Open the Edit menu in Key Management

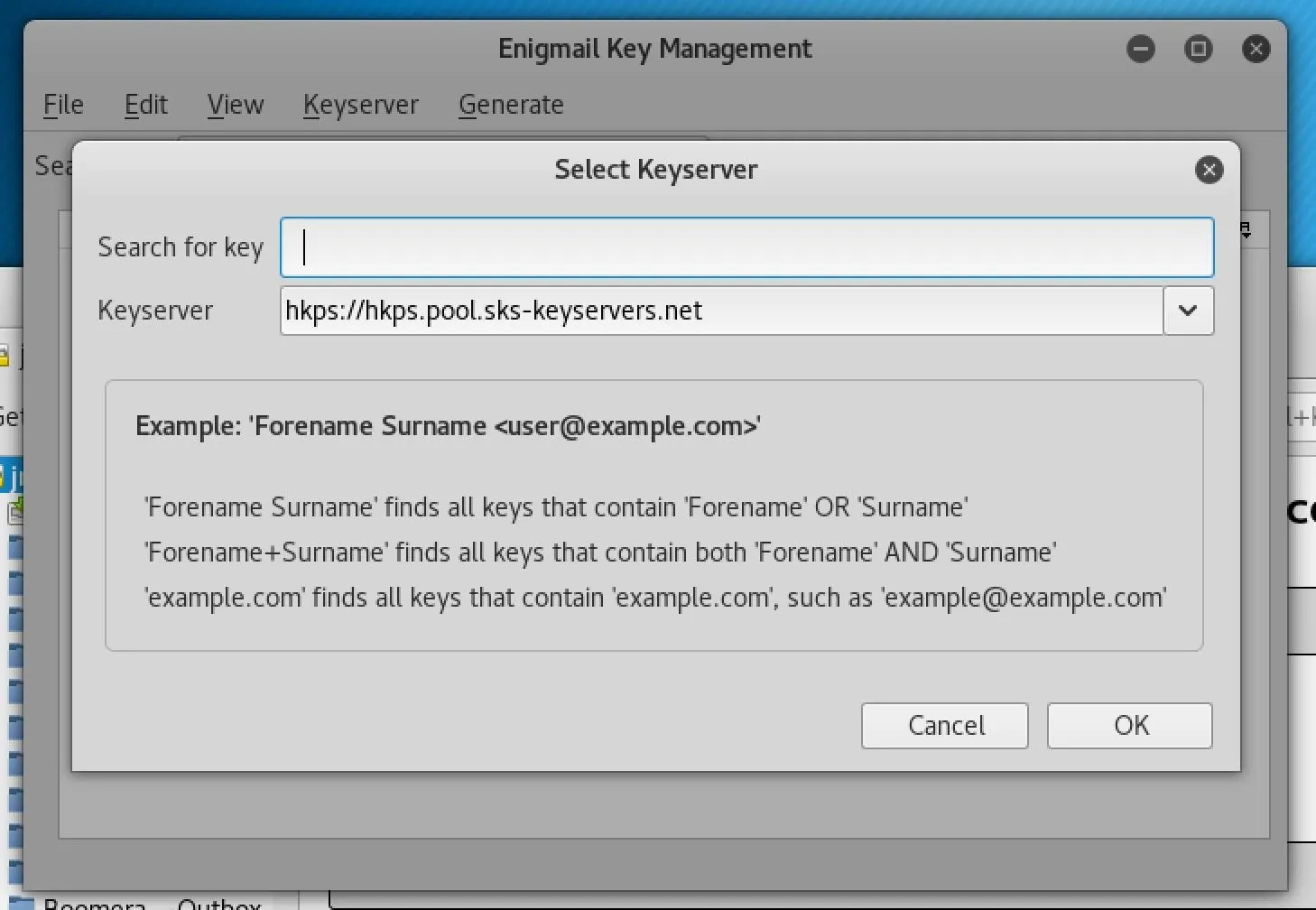[145, 105]
